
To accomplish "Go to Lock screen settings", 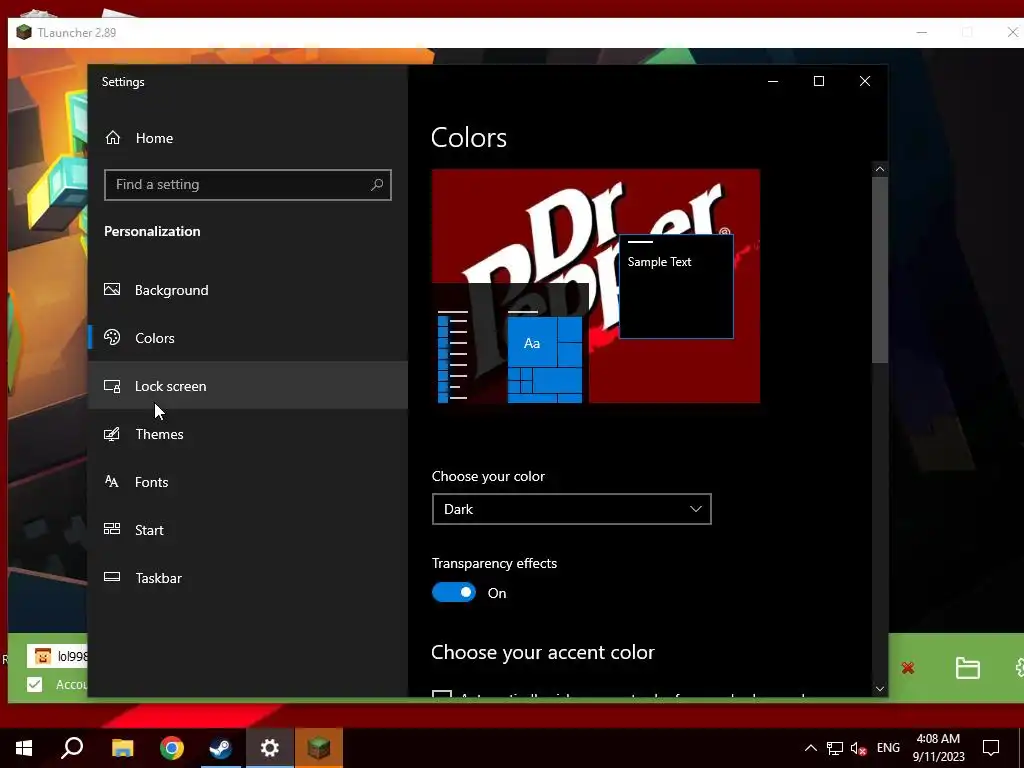I will [x=248, y=386].
